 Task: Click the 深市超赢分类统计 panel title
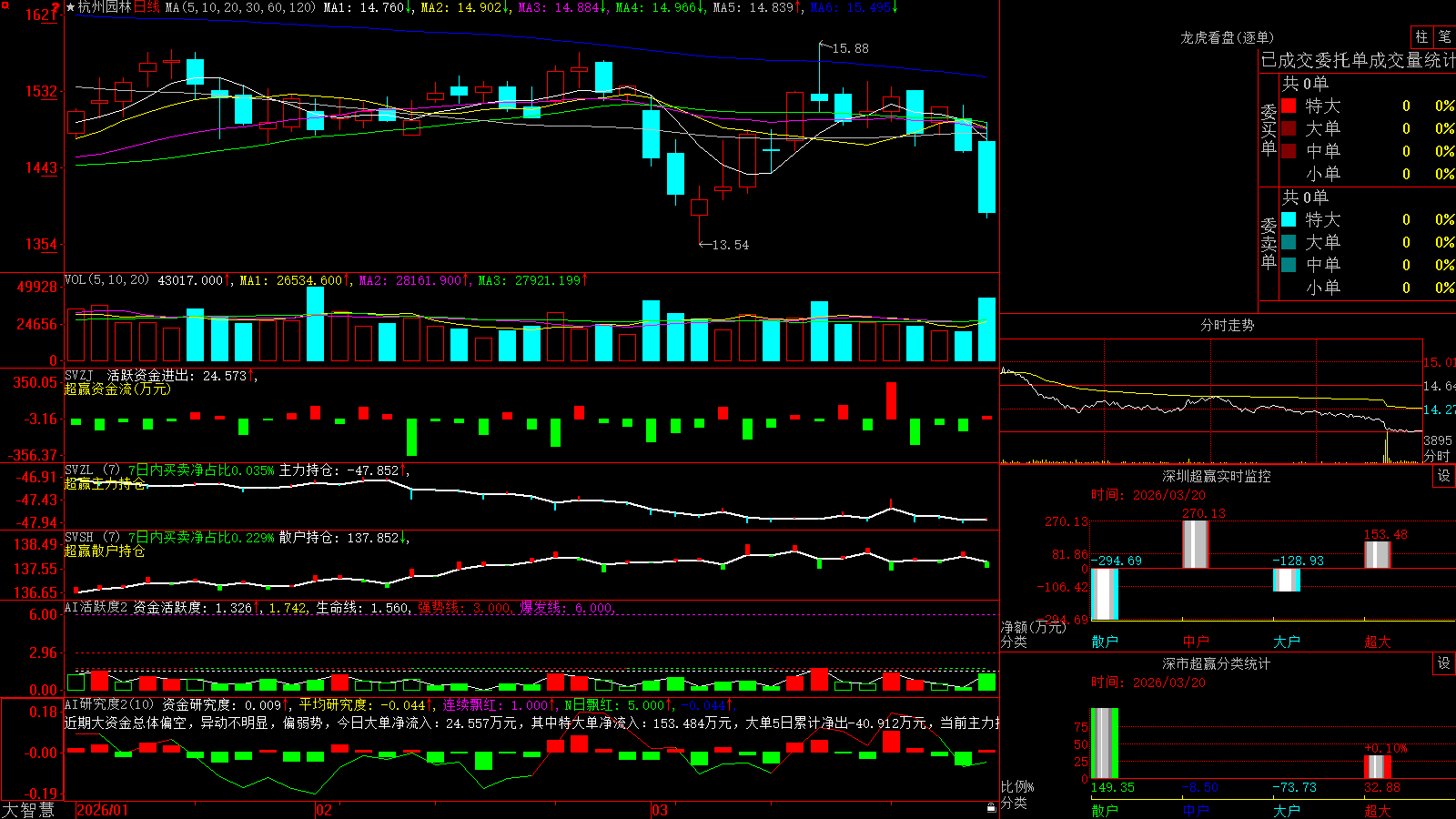(1216, 663)
